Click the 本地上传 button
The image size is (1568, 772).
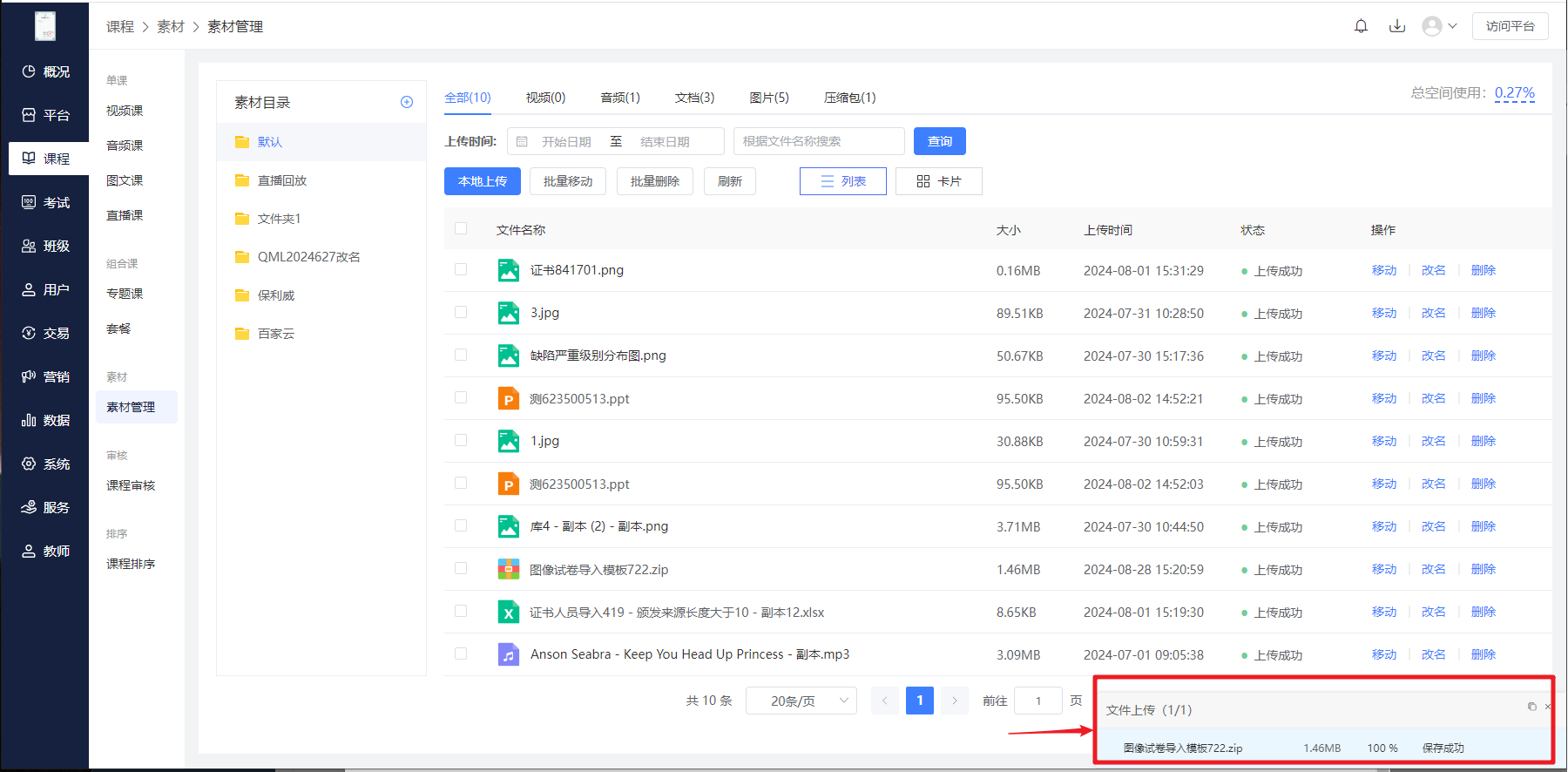(x=483, y=181)
